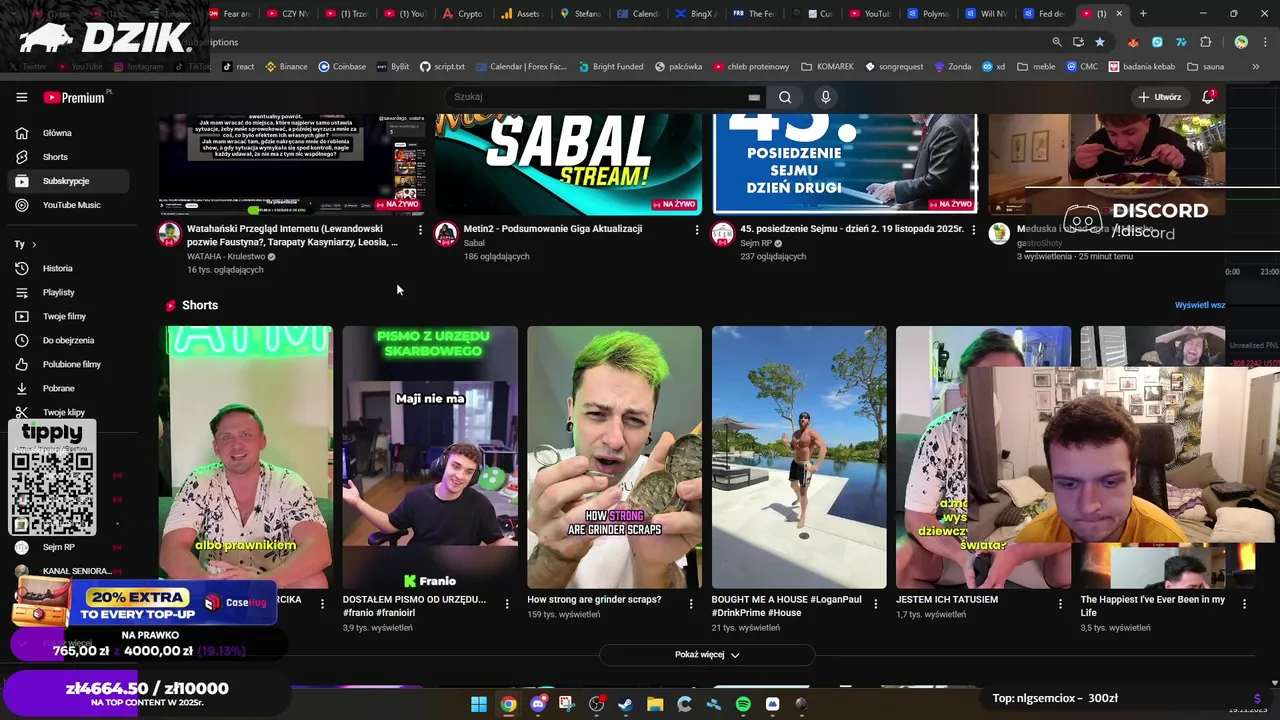Click the Sabal channel avatar
Screen dimensions: 1280x720
pyautogui.click(x=446, y=234)
